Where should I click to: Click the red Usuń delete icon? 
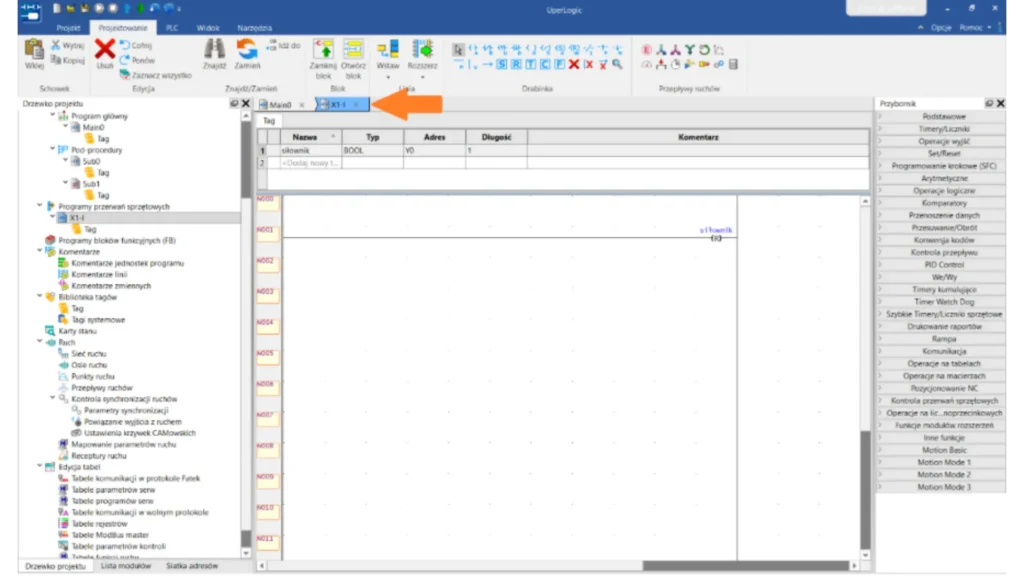coord(104,49)
